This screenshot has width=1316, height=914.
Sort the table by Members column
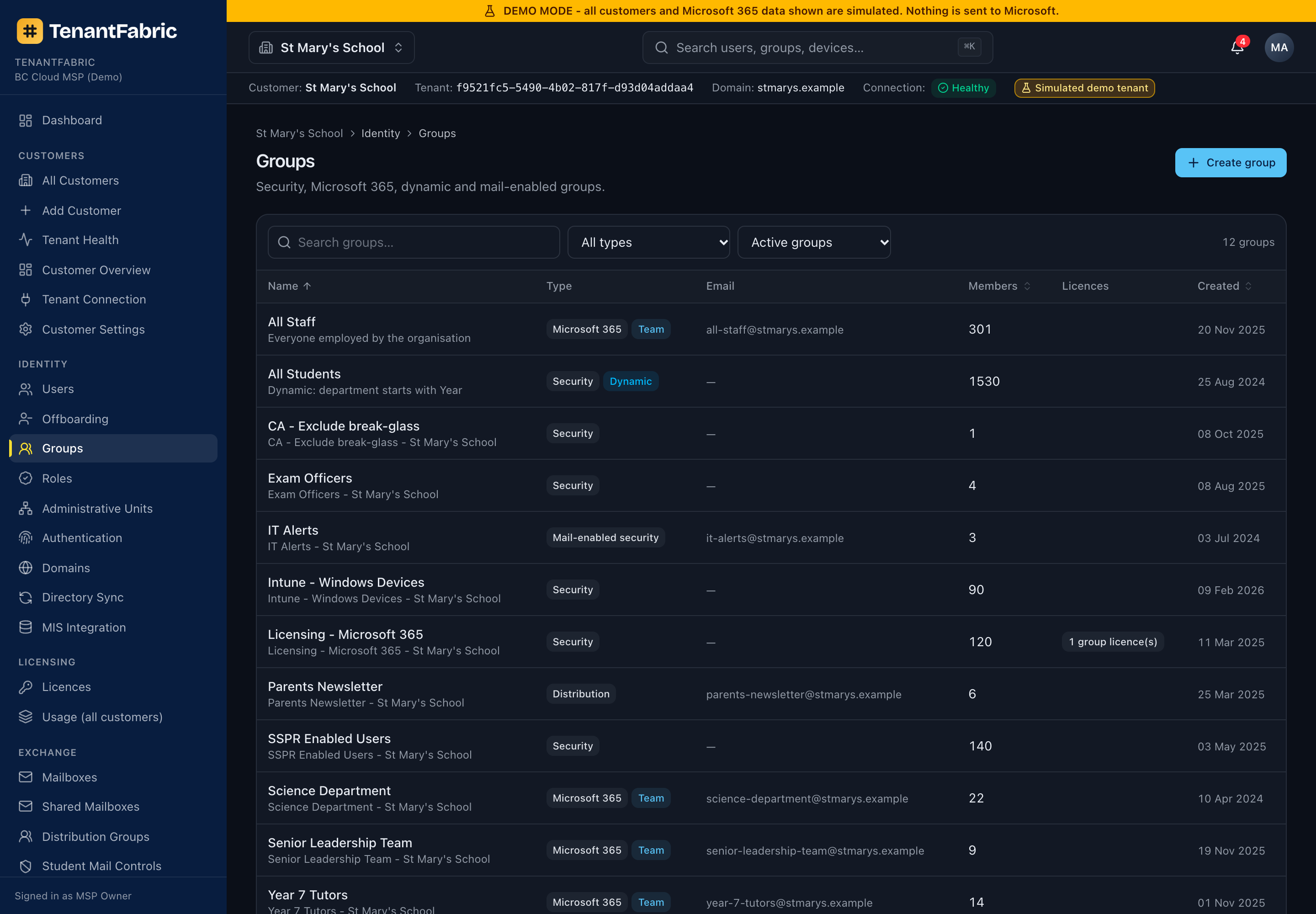click(999, 286)
